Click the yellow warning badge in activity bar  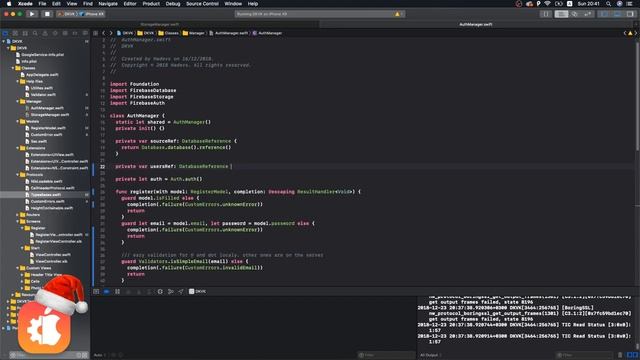pyautogui.click(x=398, y=14)
